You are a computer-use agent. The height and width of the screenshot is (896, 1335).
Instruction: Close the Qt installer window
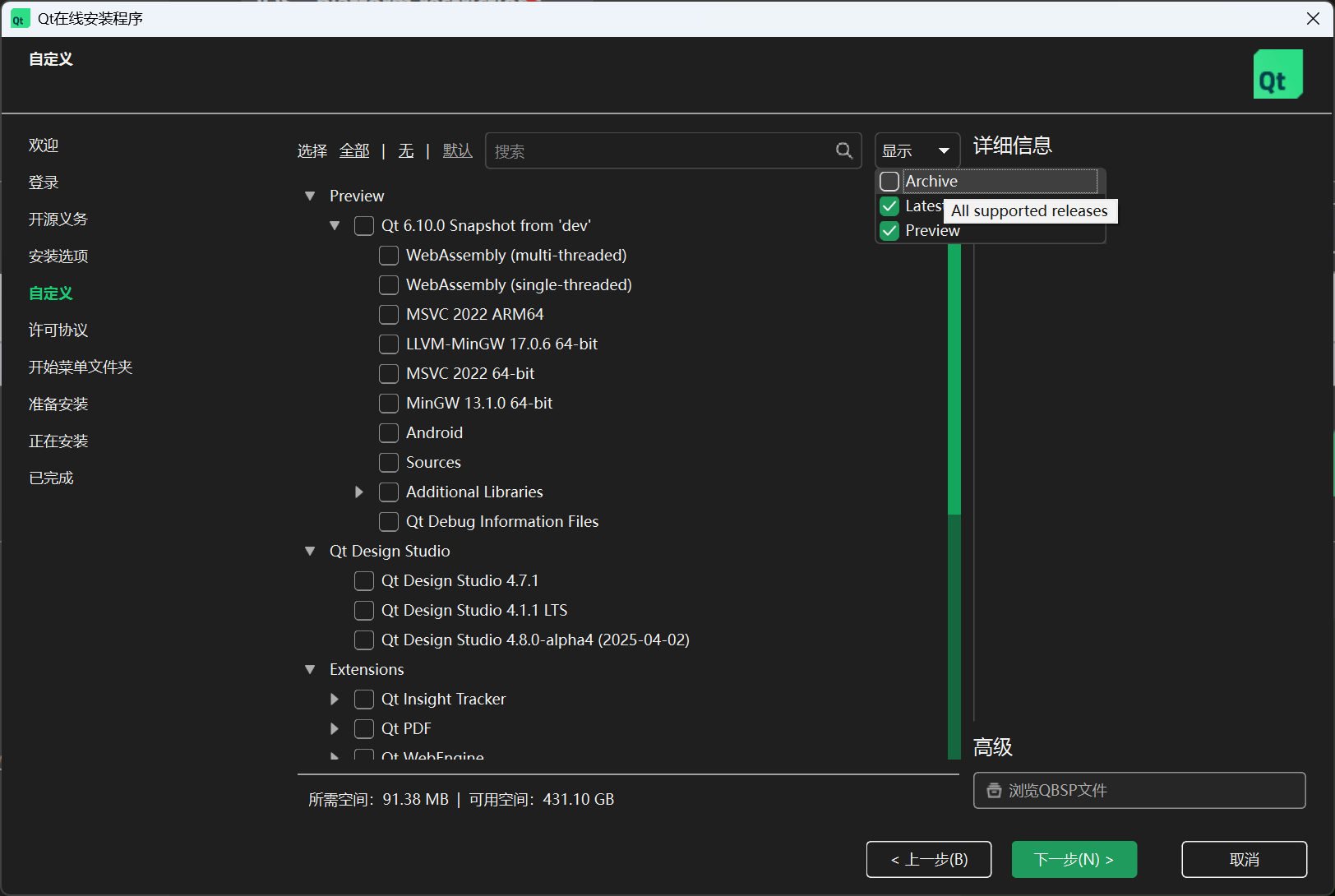(x=1313, y=18)
